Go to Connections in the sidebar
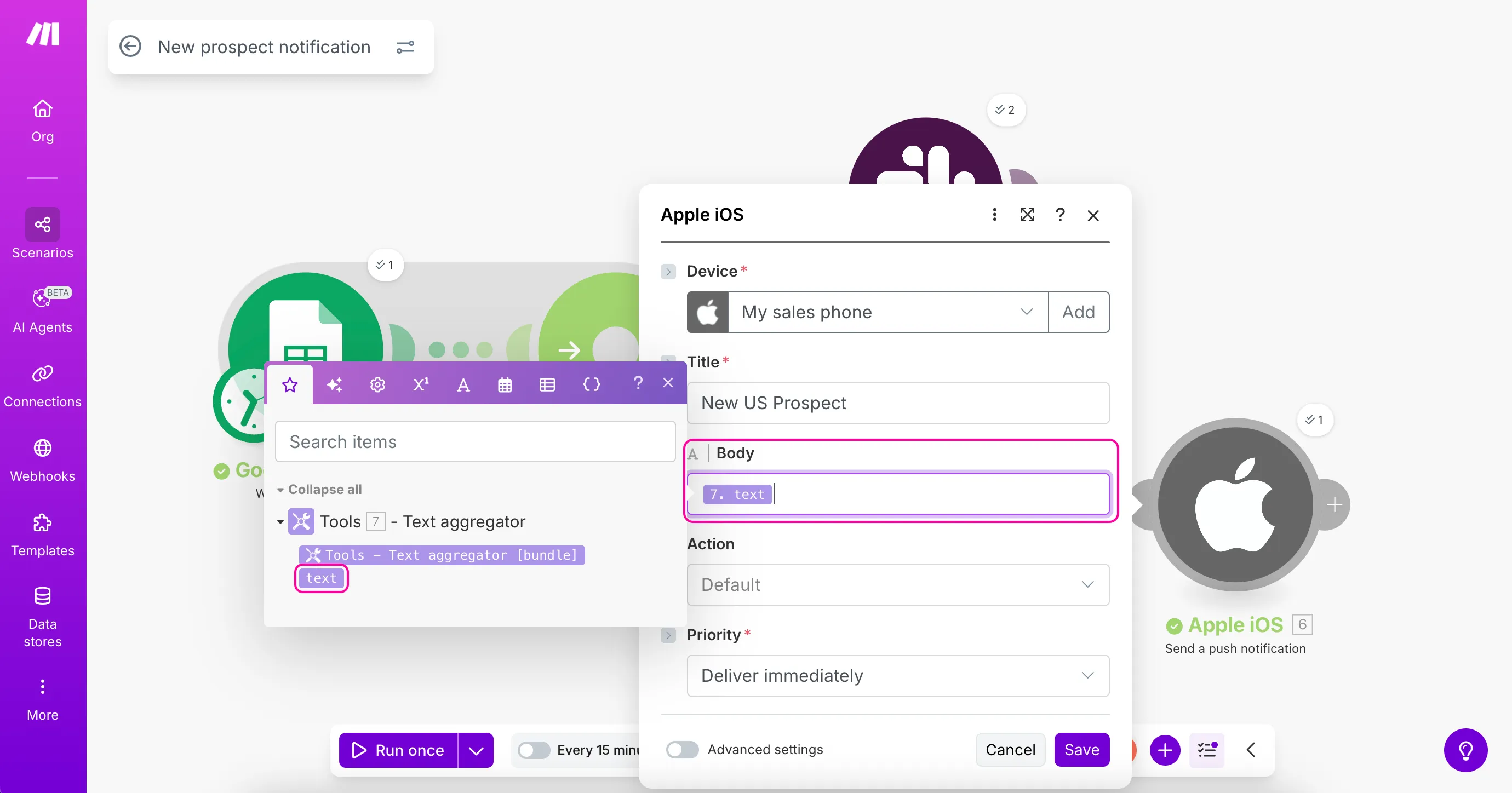 pos(42,386)
